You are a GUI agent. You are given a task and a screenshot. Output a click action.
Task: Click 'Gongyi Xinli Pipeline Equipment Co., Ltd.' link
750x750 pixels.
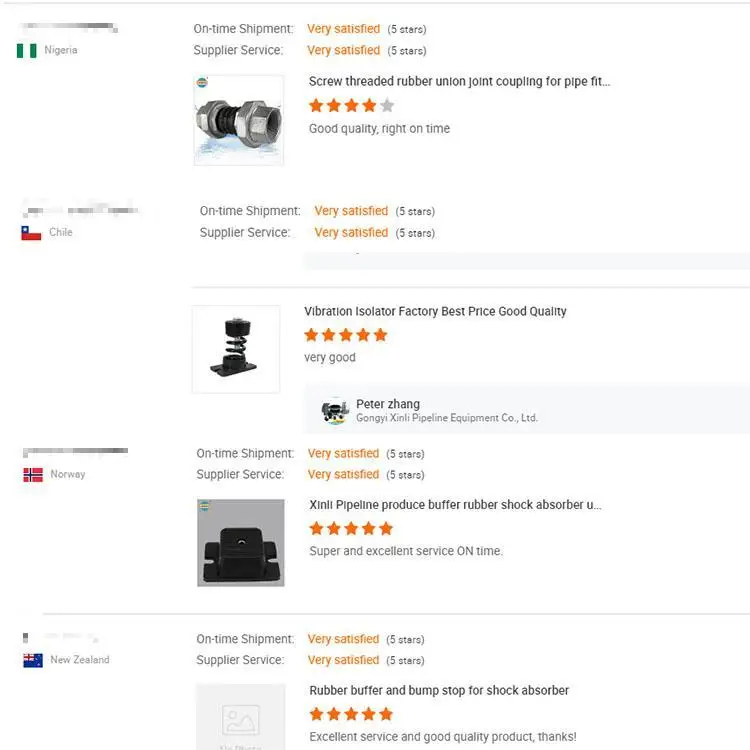(x=447, y=418)
